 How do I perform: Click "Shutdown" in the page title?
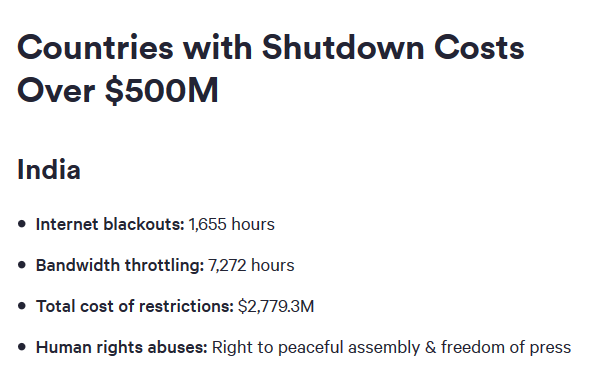click(343, 48)
